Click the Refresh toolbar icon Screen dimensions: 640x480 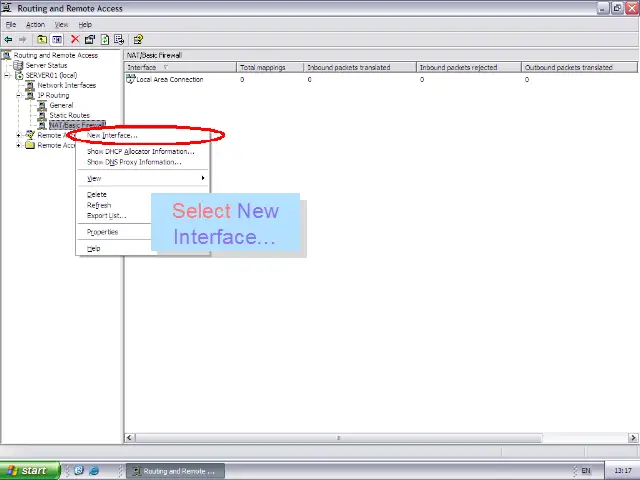(105, 40)
